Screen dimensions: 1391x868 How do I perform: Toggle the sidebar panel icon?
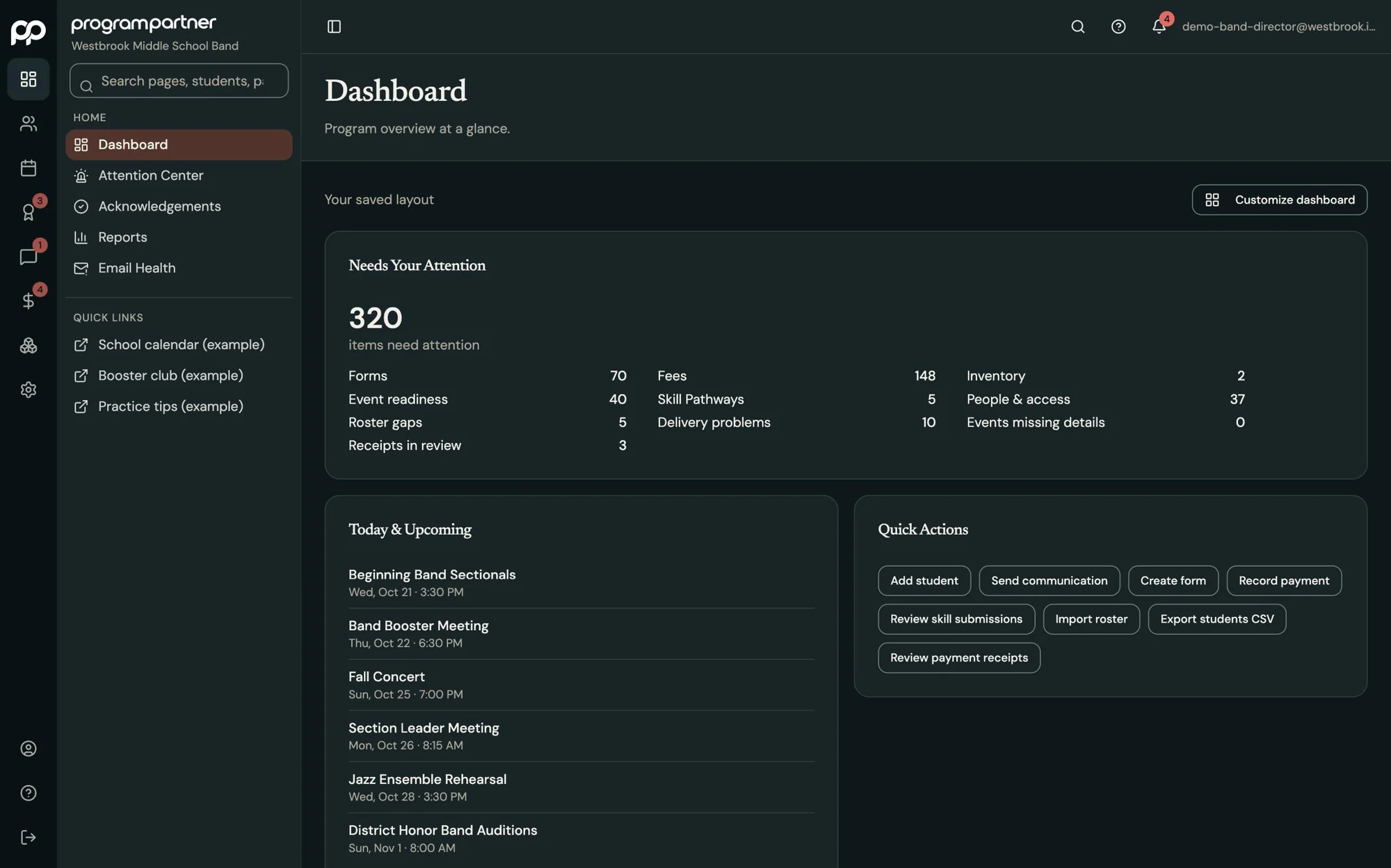(334, 26)
